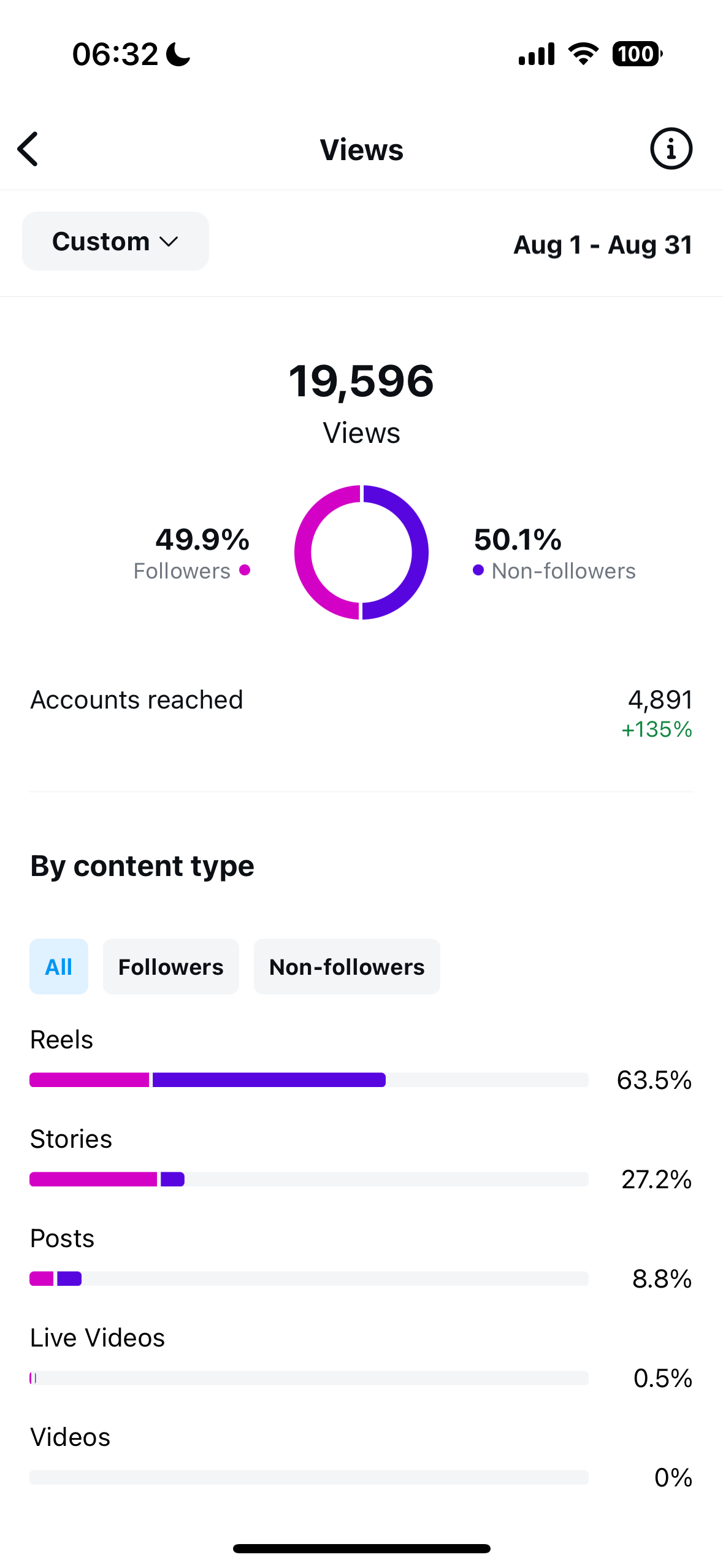723x1568 pixels.
Task: Tap the back arrow icon
Action: point(28,149)
